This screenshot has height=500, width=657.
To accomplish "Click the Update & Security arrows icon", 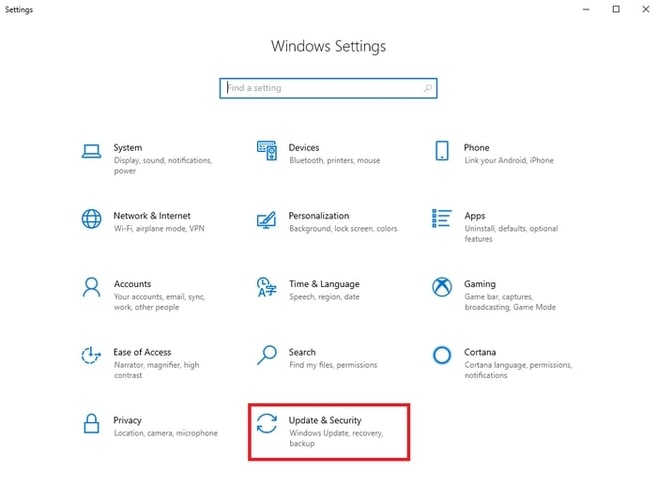I will (x=266, y=423).
